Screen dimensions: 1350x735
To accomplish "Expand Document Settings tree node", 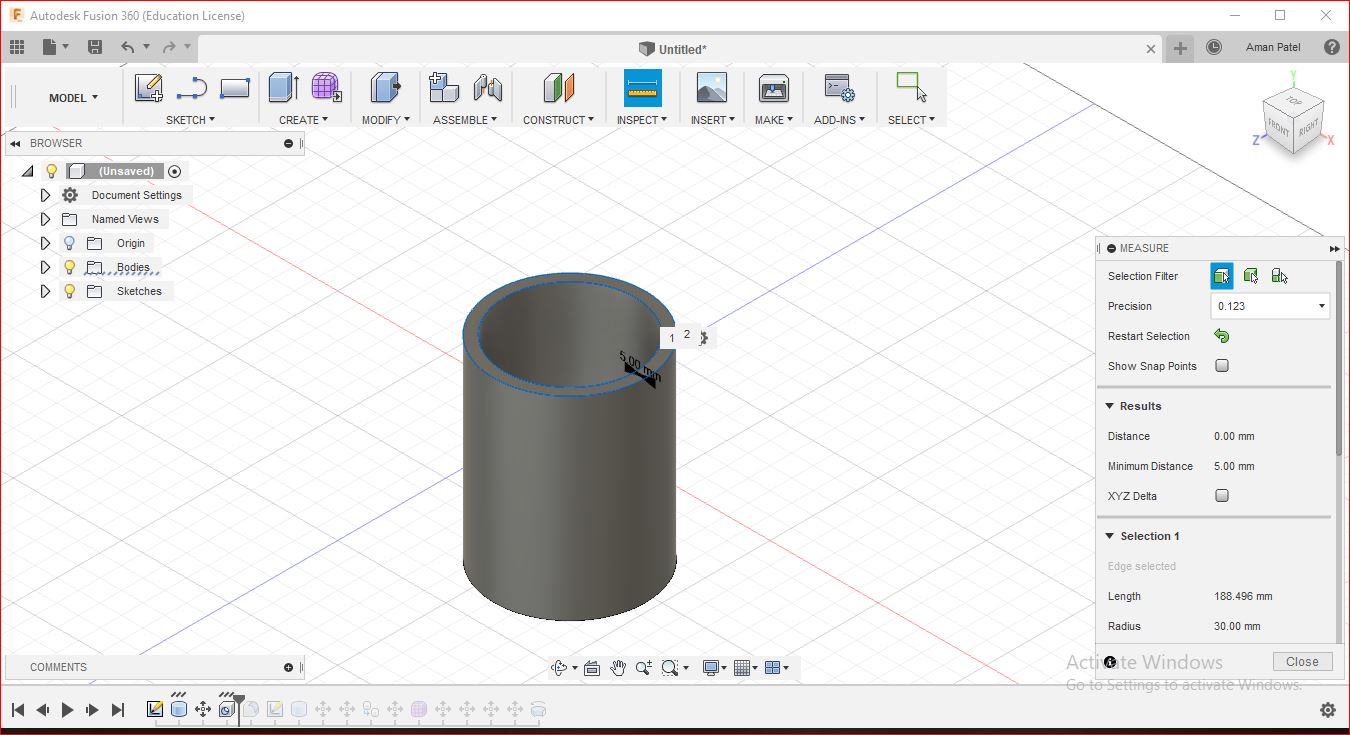I will tap(45, 195).
